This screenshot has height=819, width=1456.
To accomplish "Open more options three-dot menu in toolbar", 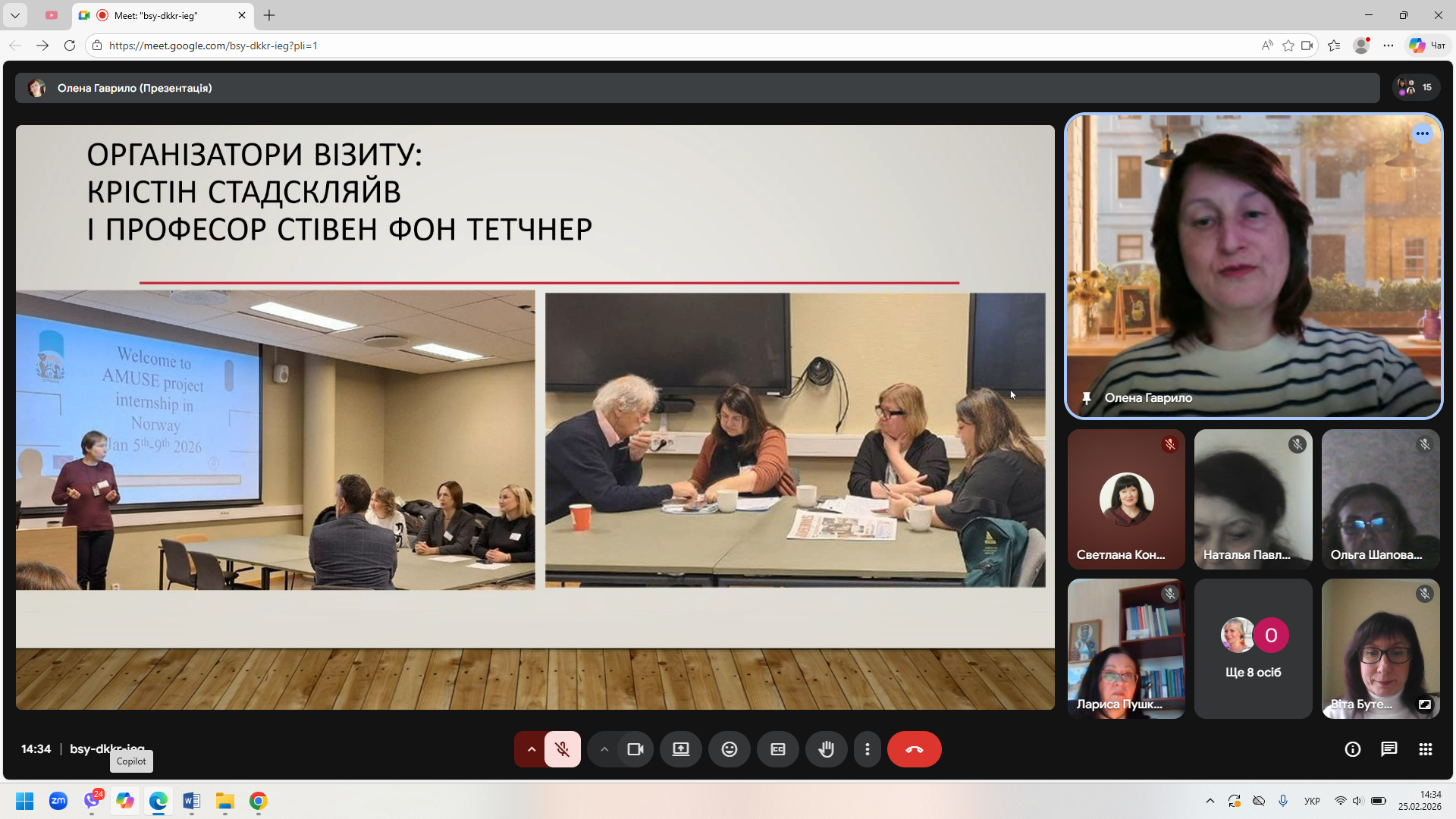I will click(867, 749).
